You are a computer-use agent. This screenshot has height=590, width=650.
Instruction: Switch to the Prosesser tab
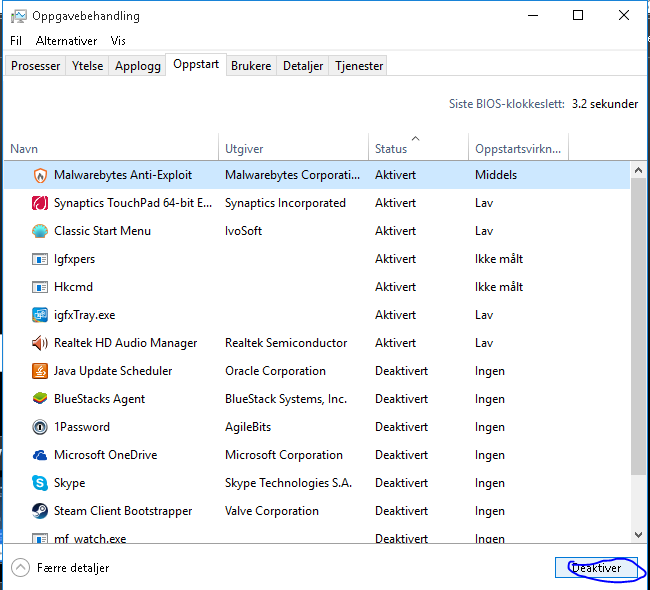pyautogui.click(x=35, y=66)
